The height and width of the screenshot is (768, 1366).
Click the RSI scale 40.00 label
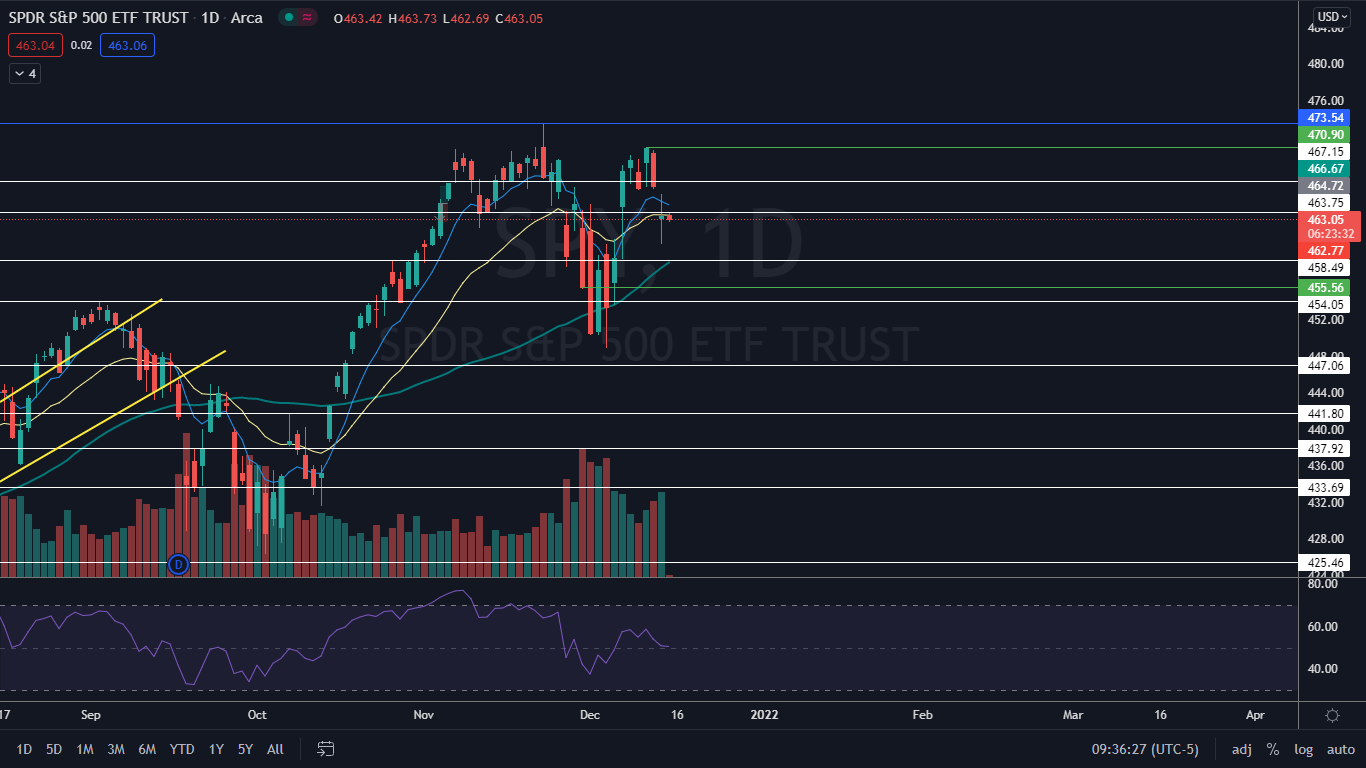pos(1323,669)
